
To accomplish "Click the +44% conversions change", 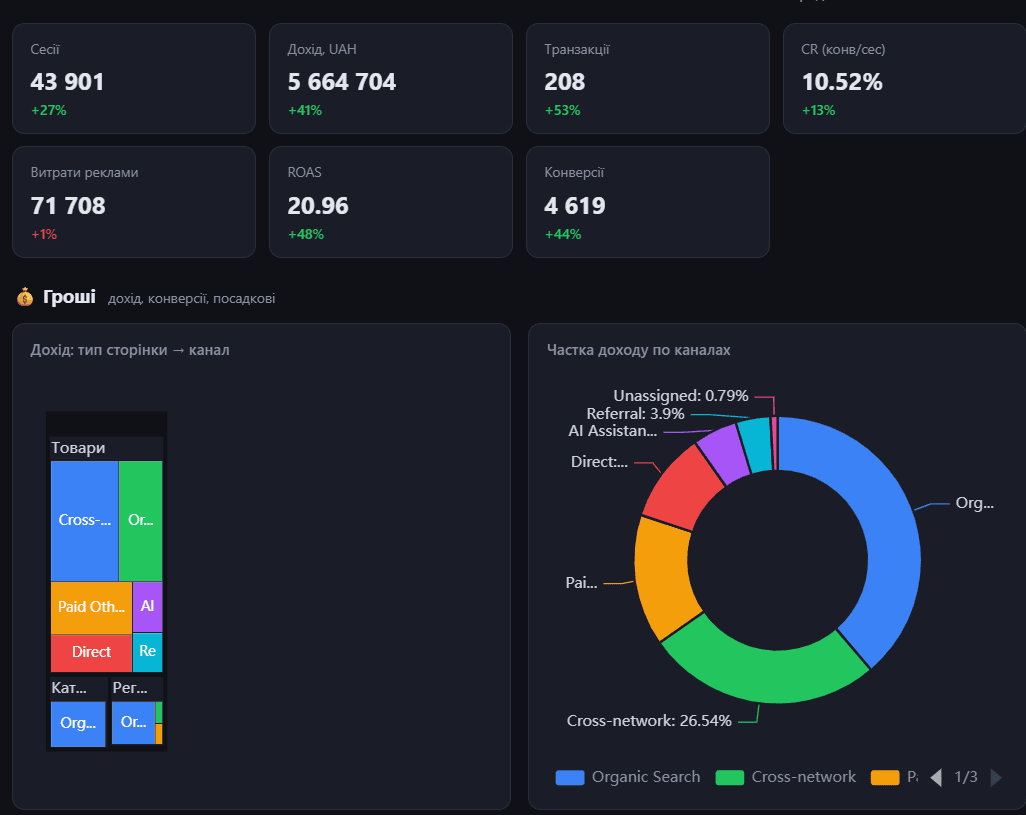I will (x=563, y=234).
